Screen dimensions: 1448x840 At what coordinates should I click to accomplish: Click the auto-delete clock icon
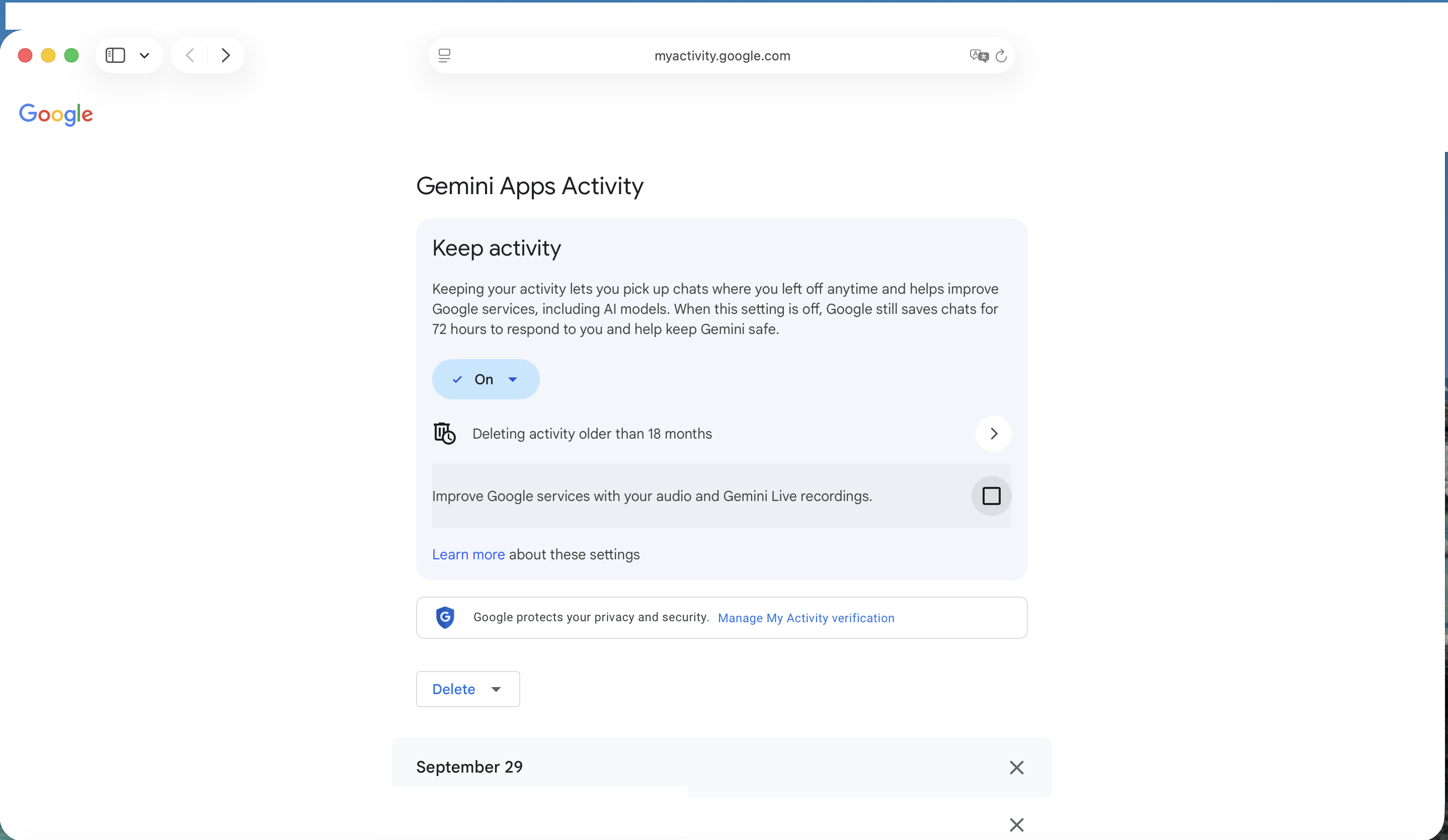[x=444, y=433]
